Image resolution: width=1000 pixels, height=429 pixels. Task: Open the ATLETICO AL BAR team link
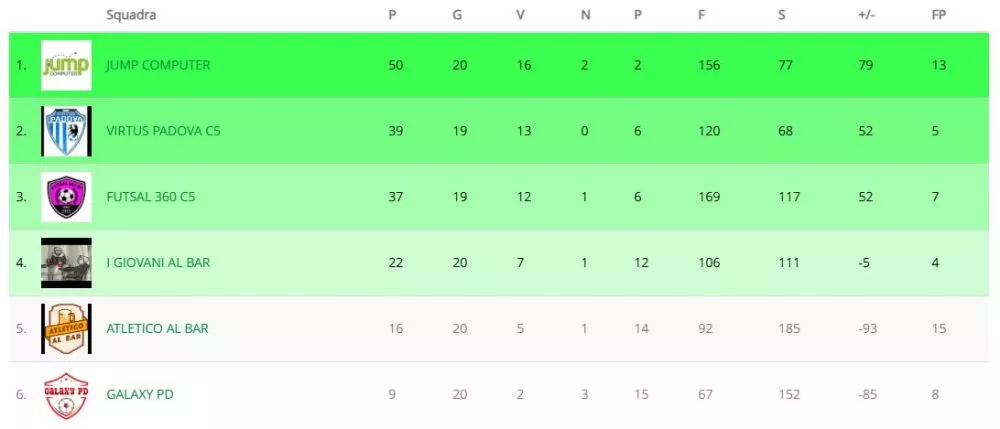[157, 329]
